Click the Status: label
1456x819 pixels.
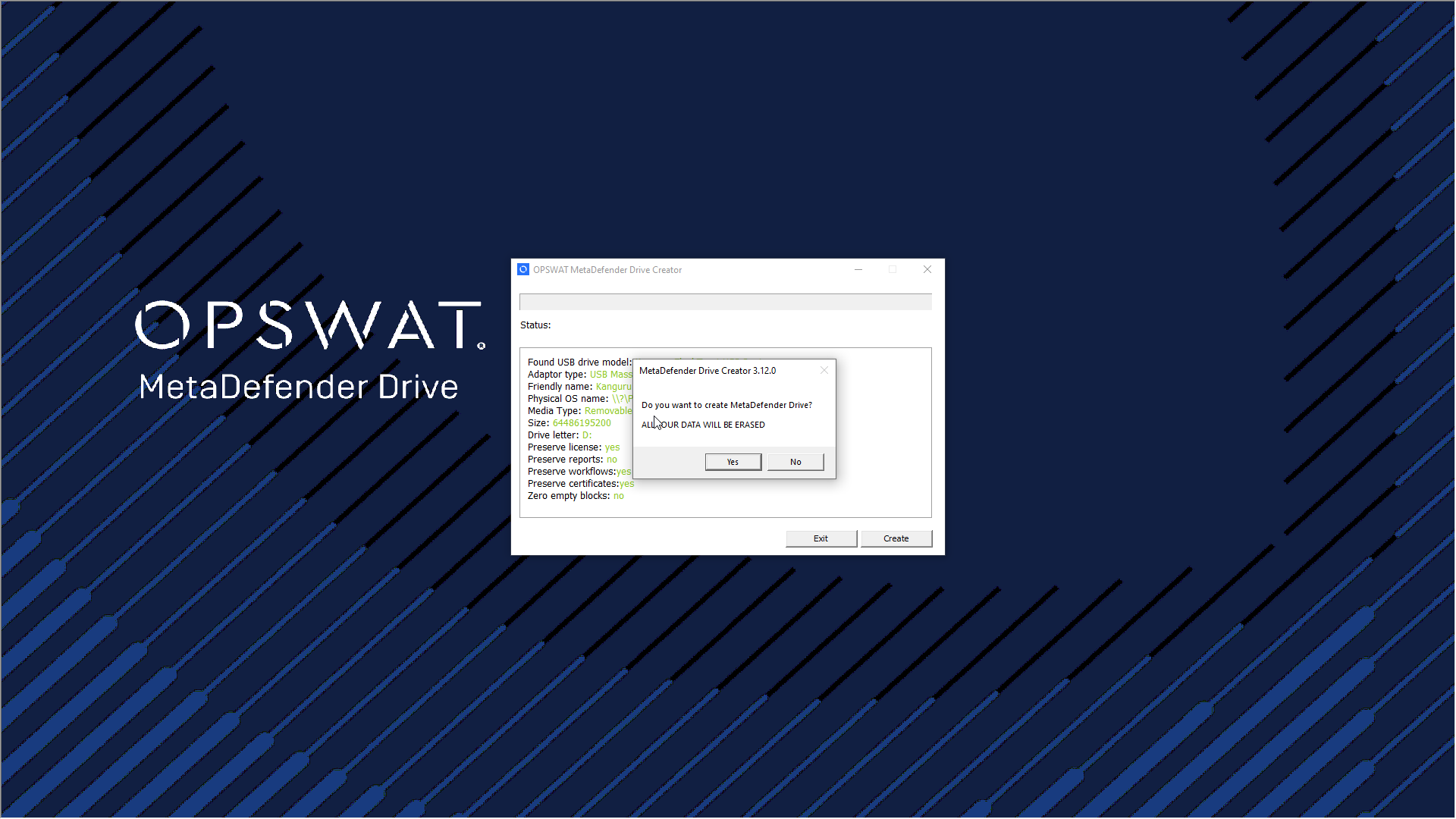point(535,325)
